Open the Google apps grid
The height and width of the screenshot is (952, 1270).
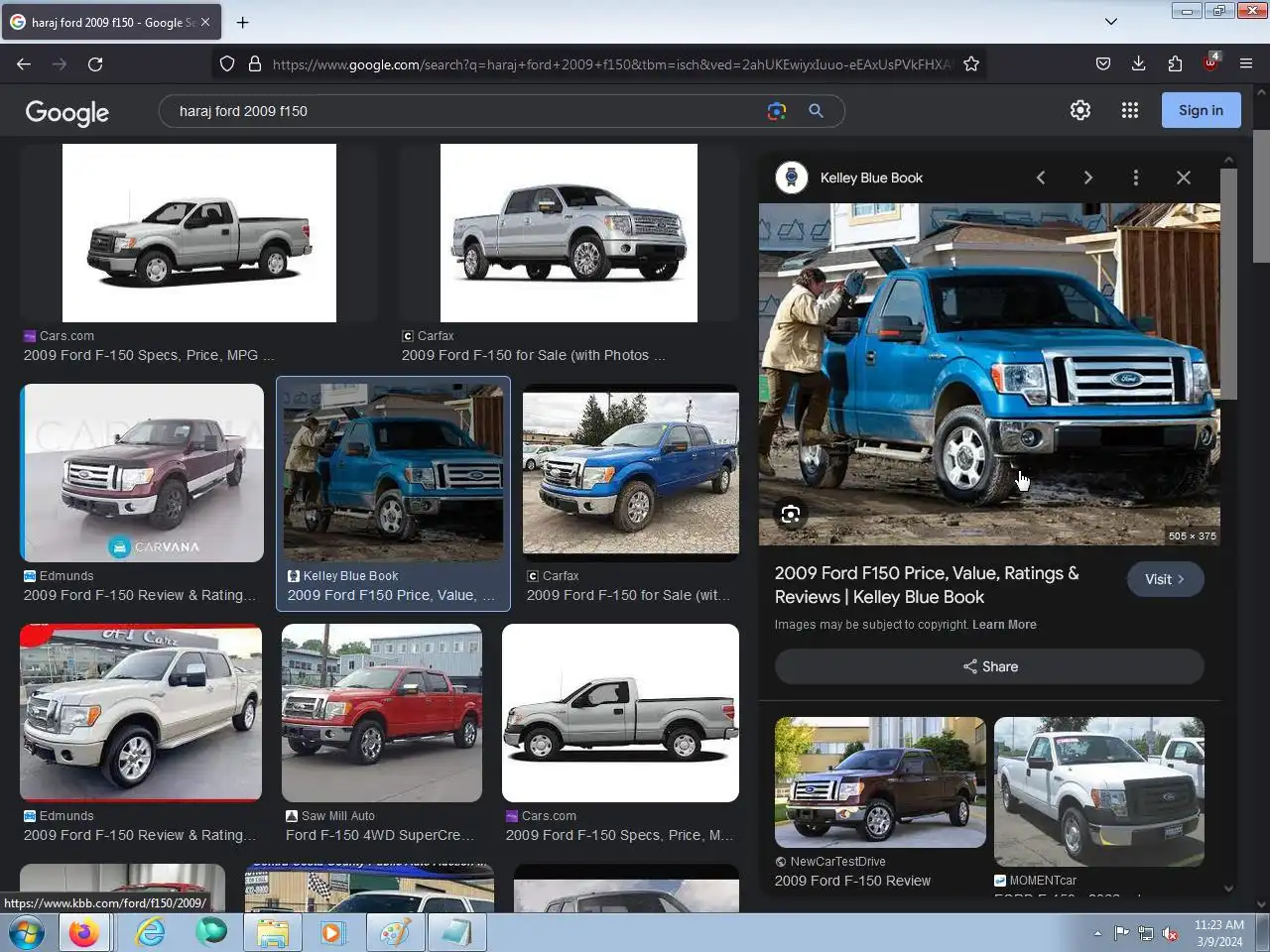[x=1130, y=110]
